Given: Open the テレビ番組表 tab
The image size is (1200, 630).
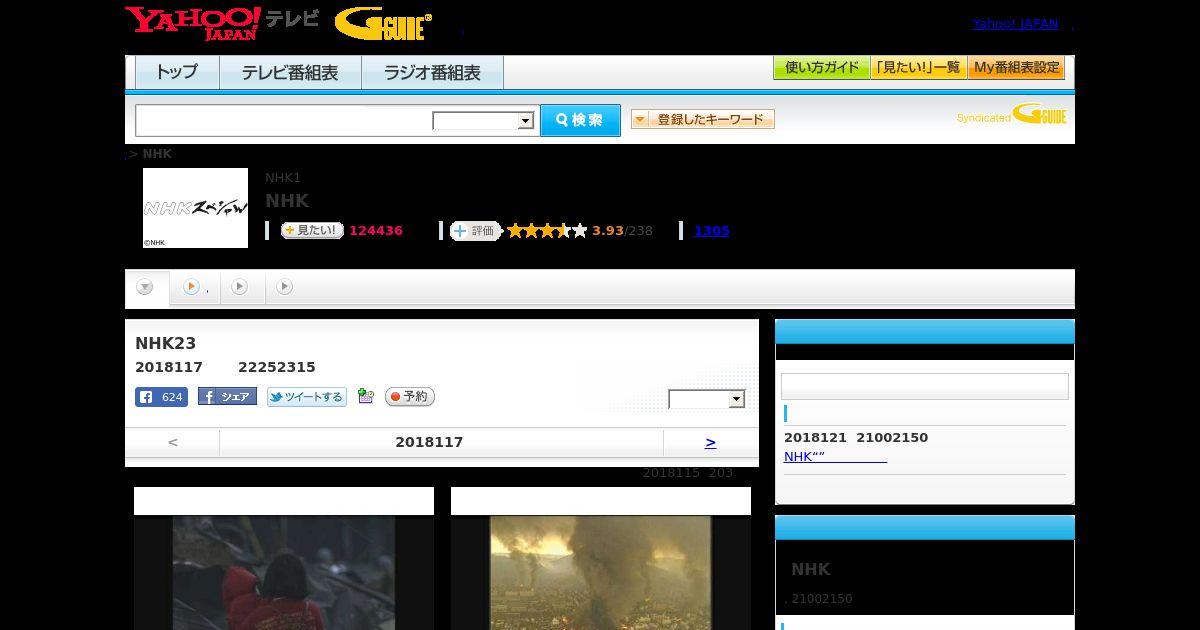Looking at the screenshot, I should coord(291,72).
